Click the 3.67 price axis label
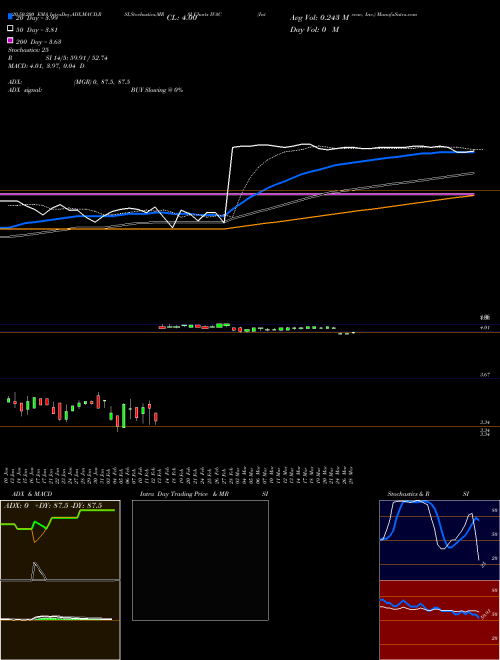The image size is (500, 660). (485, 374)
